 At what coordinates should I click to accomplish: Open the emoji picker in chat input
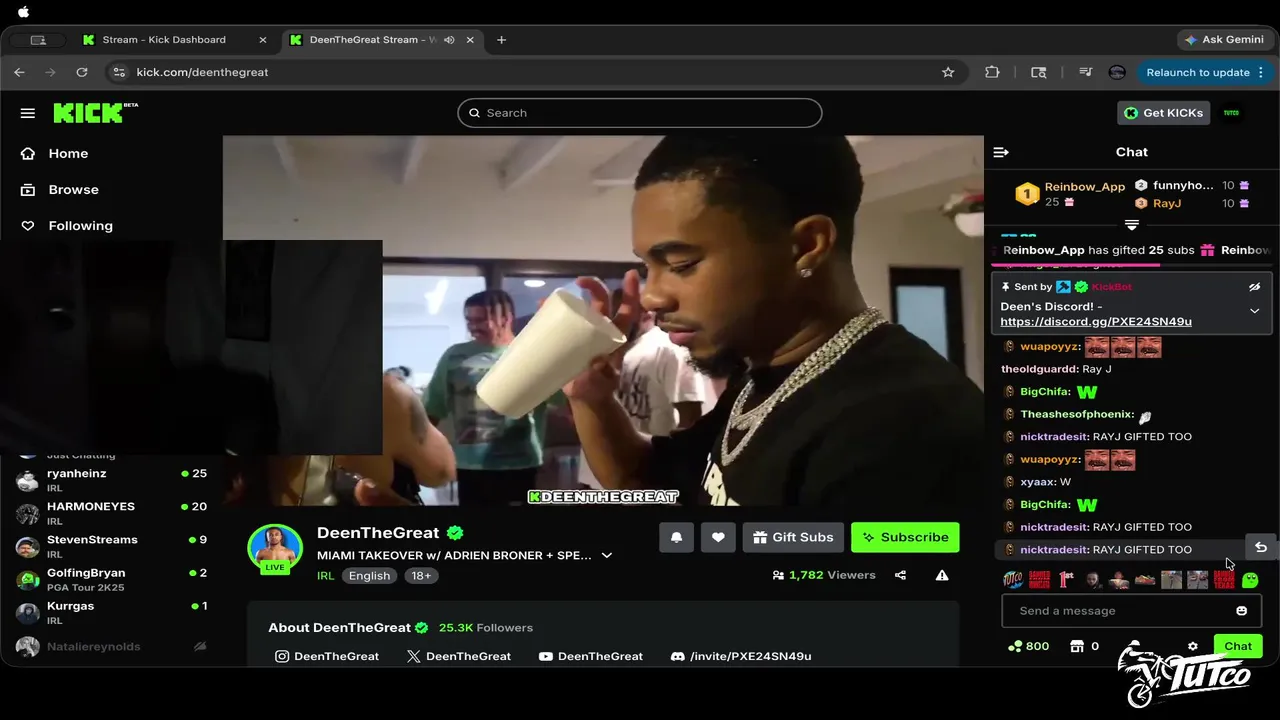tap(1242, 611)
